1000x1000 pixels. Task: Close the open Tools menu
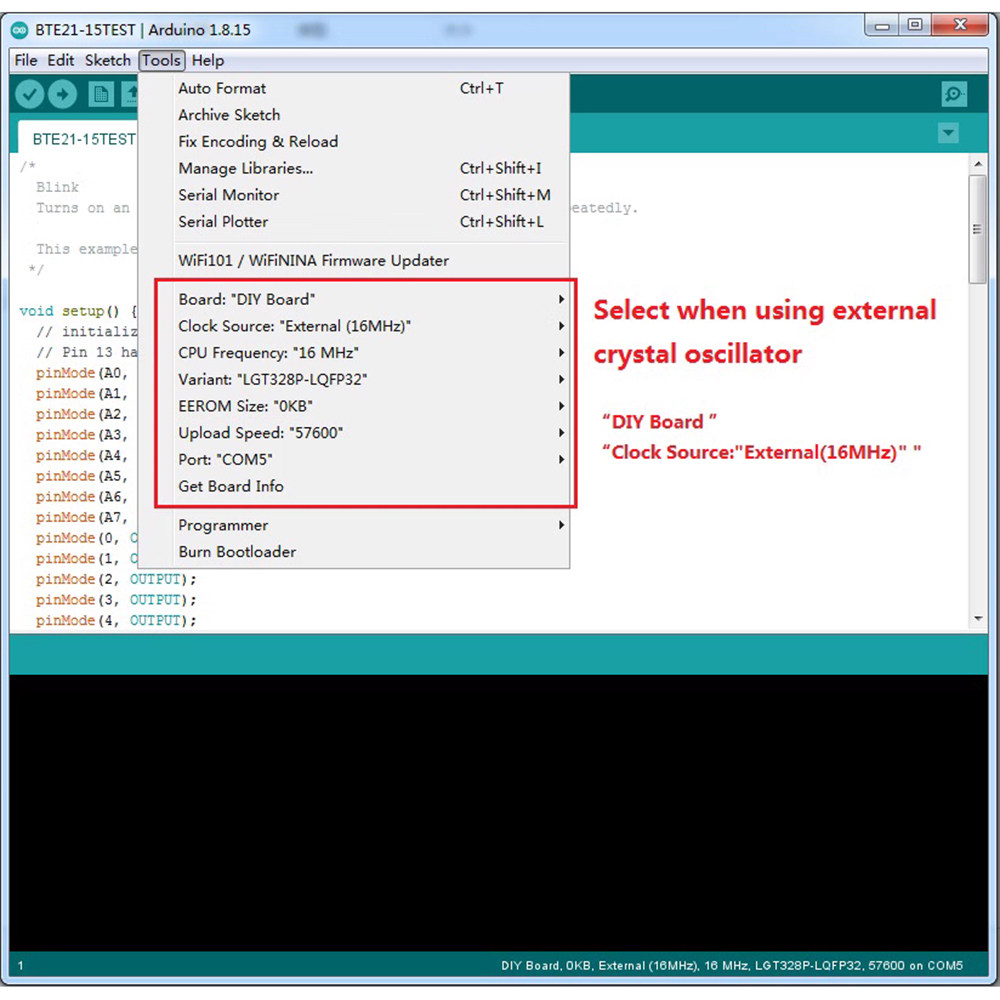[x=161, y=61]
